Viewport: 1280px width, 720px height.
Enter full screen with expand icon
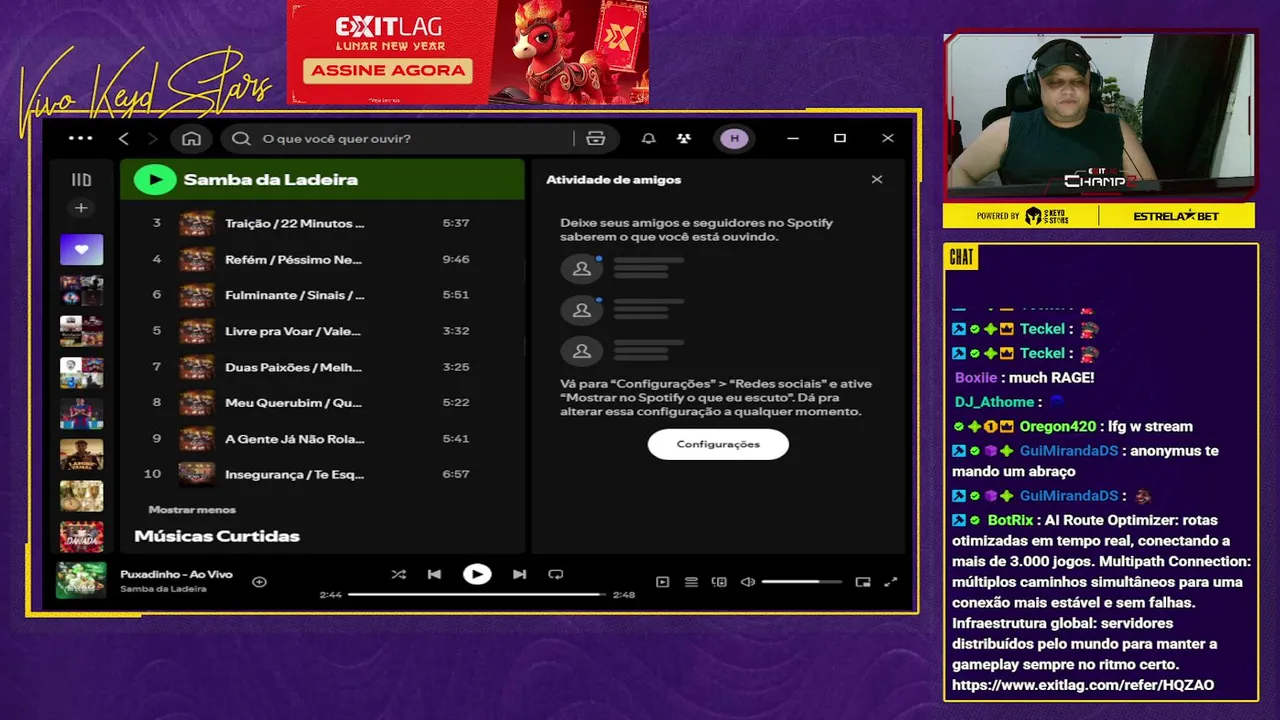(x=891, y=581)
